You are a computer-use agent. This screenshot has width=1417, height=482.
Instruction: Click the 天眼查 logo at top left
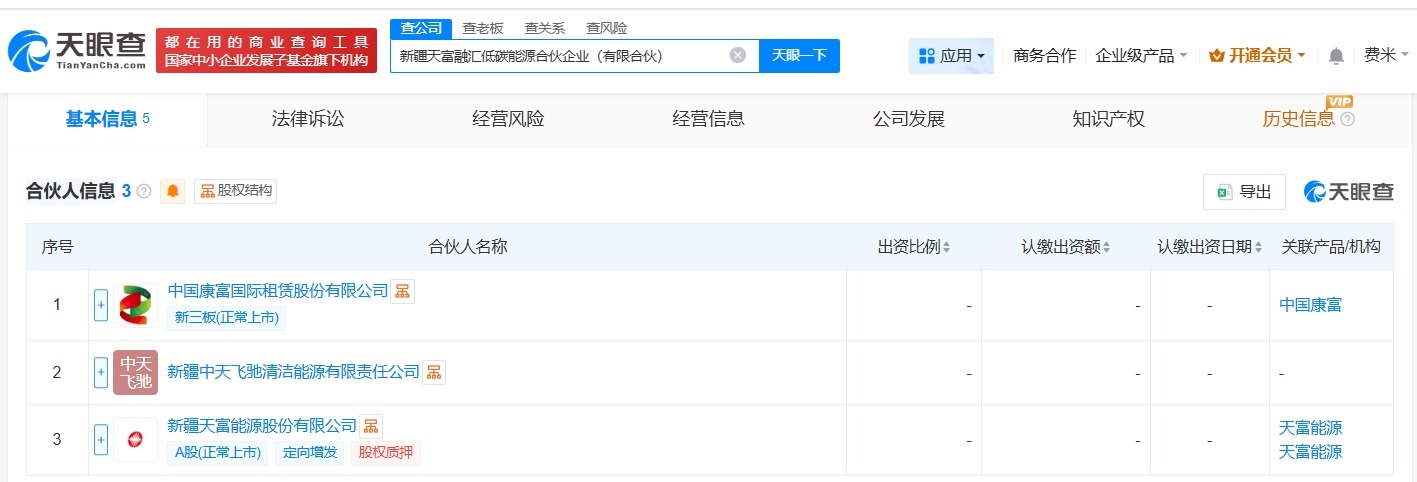click(77, 51)
